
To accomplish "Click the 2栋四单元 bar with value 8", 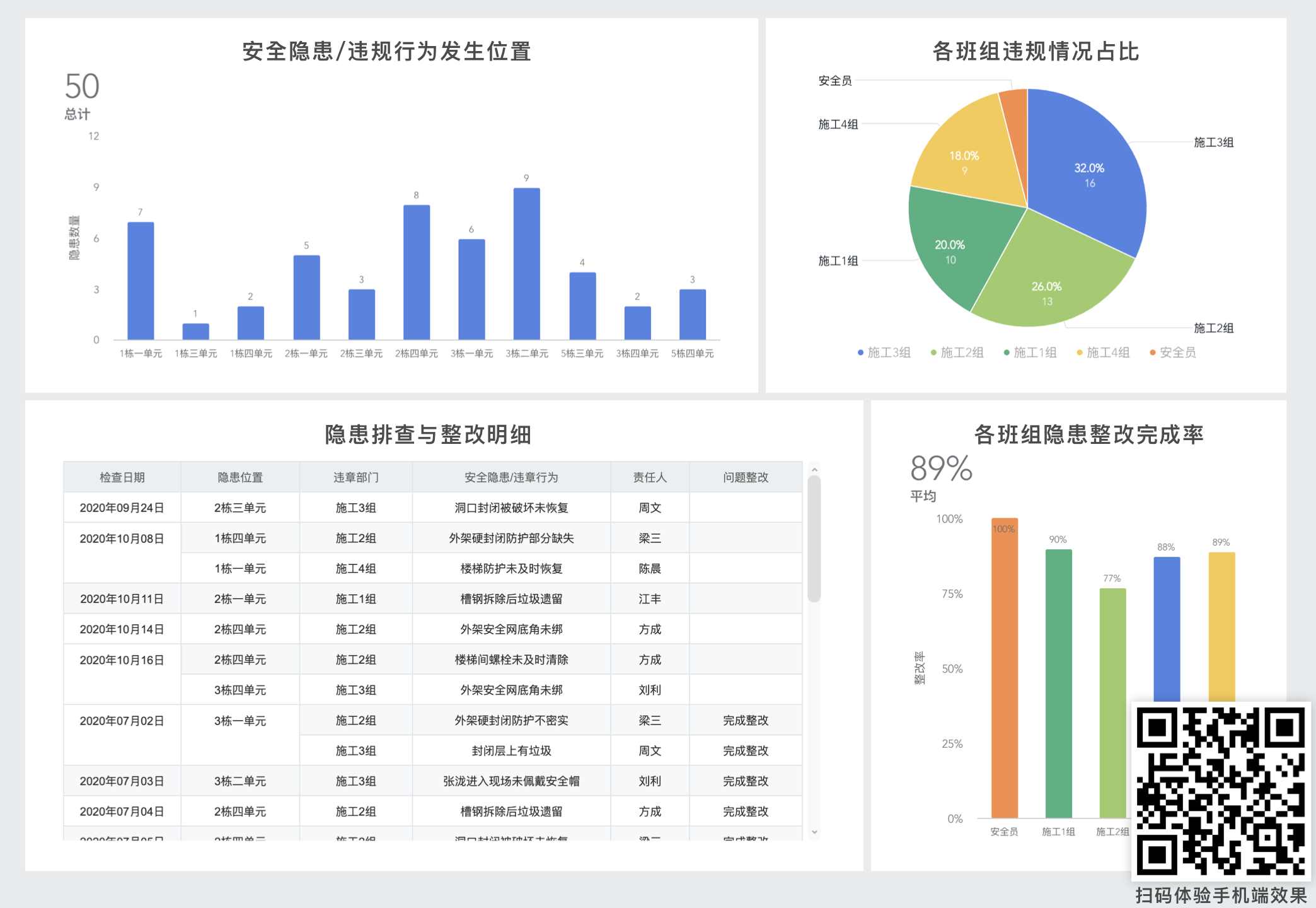I will [417, 272].
